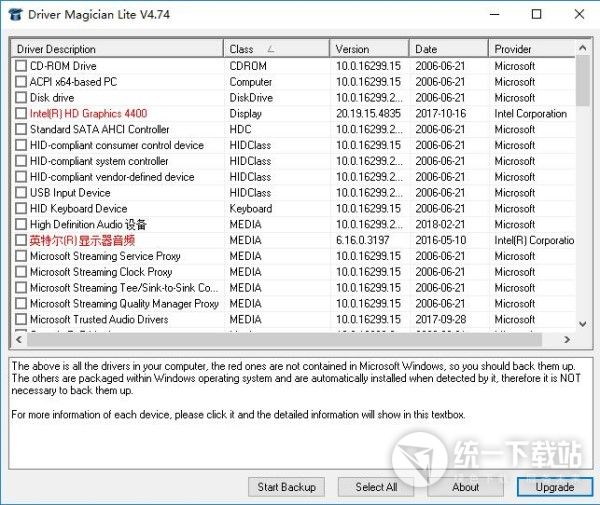The image size is (600, 505).
Task: Click the Intel(R) Corporatio provider cell
Action: pyautogui.click(x=534, y=240)
